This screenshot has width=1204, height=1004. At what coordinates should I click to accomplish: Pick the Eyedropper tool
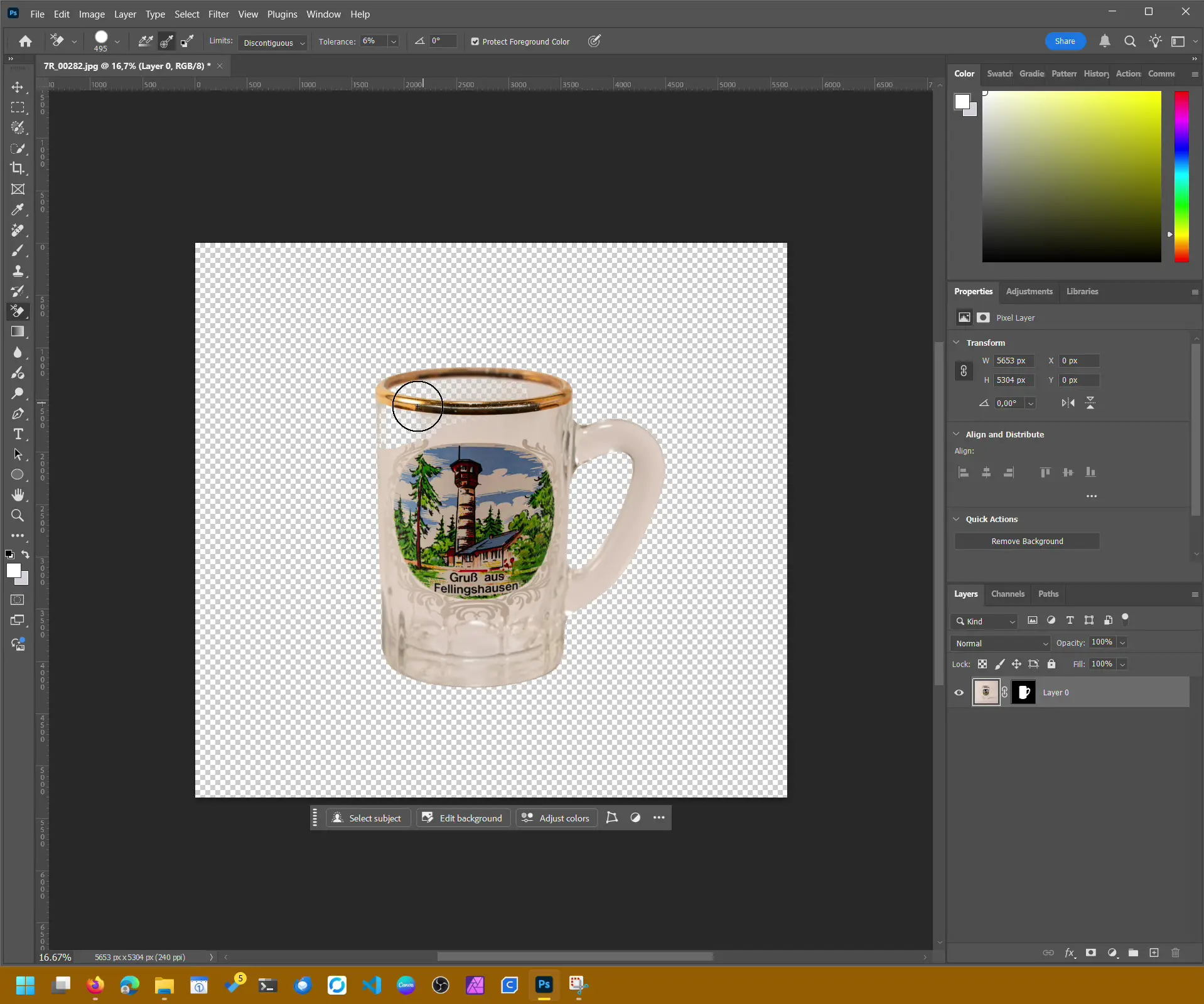[x=18, y=210]
